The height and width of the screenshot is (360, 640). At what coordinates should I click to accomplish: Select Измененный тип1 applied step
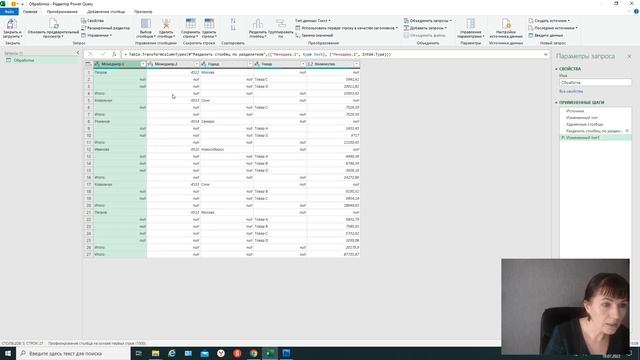pyautogui.click(x=596, y=138)
